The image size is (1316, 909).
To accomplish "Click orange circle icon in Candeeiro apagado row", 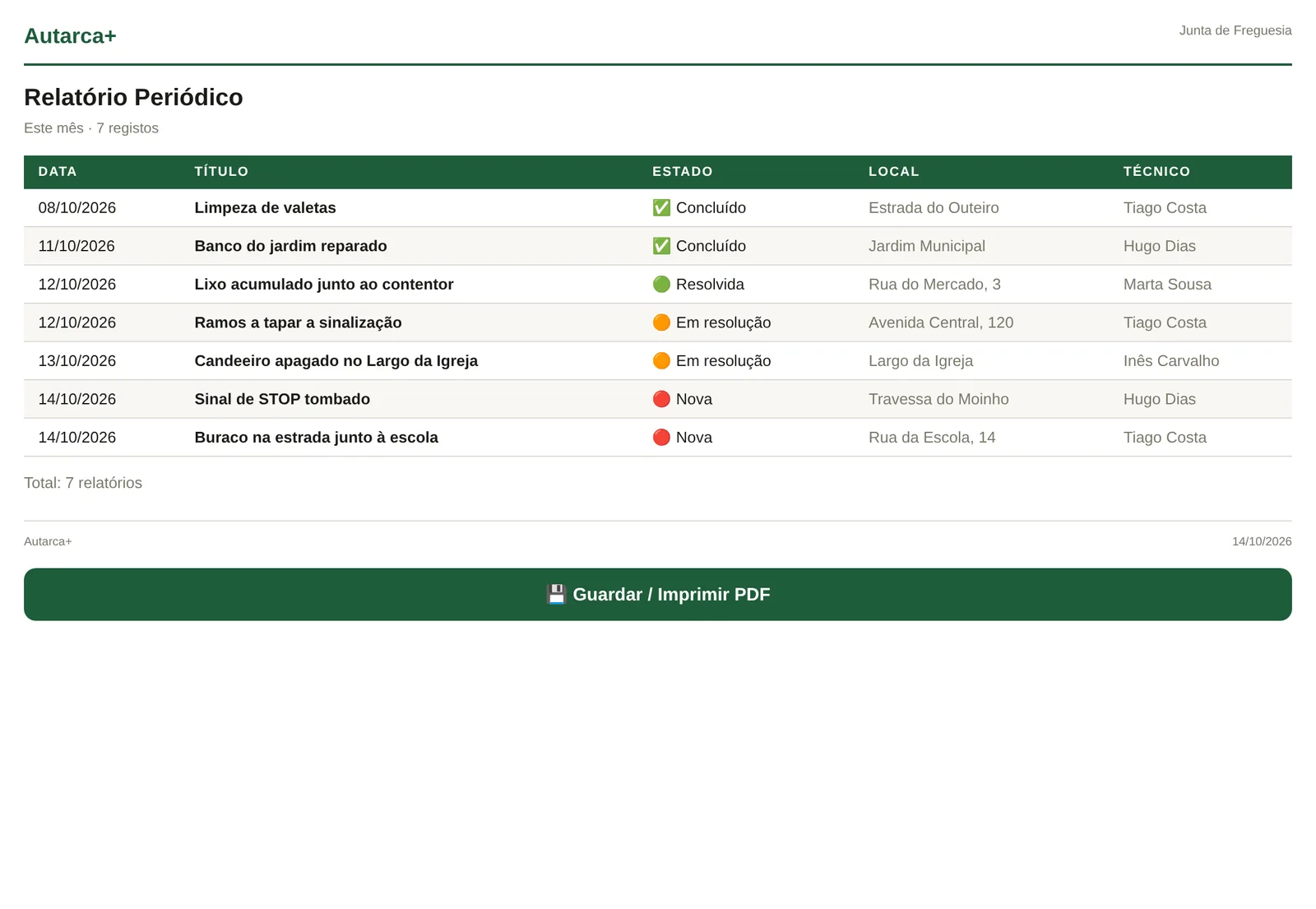I will (x=661, y=360).
